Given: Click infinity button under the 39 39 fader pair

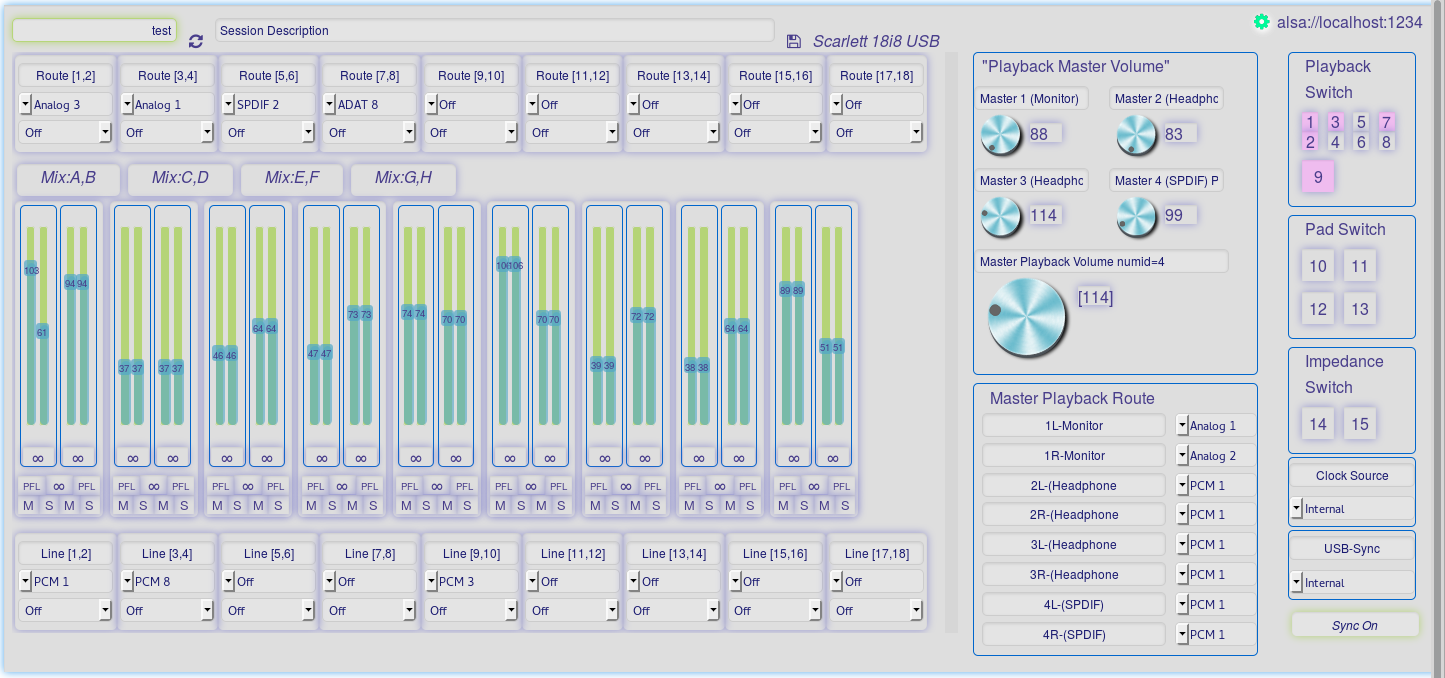Looking at the screenshot, I should click(x=604, y=457).
